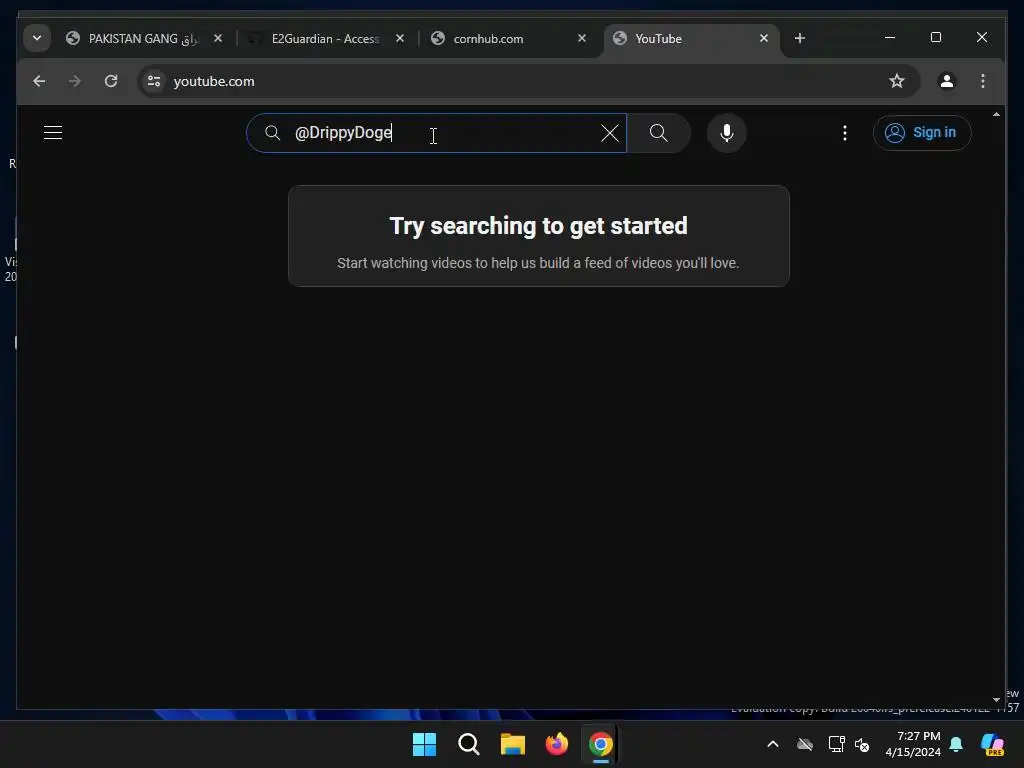The image size is (1024, 768).
Task: Close the E2Guardian tab
Action: point(400,39)
